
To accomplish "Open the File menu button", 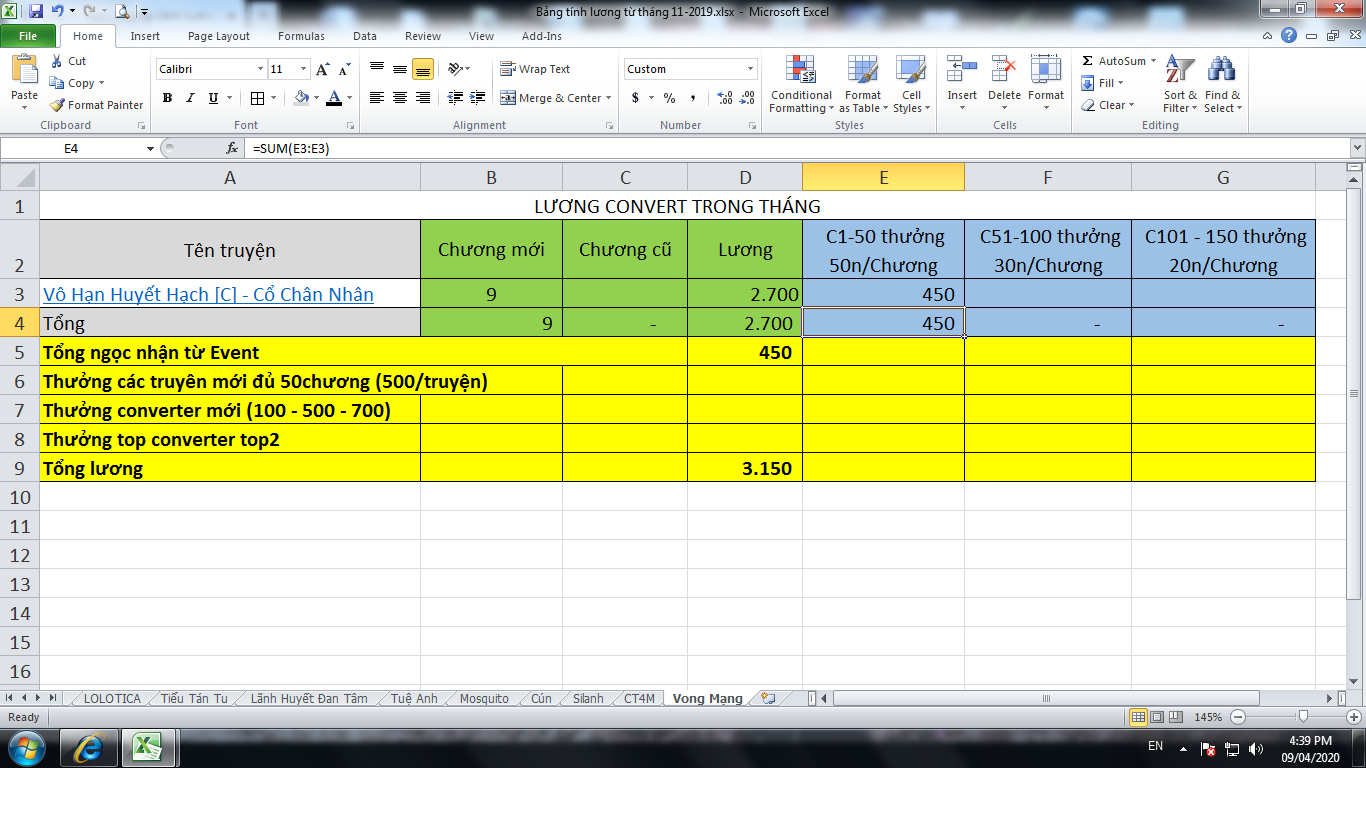I will [28, 36].
